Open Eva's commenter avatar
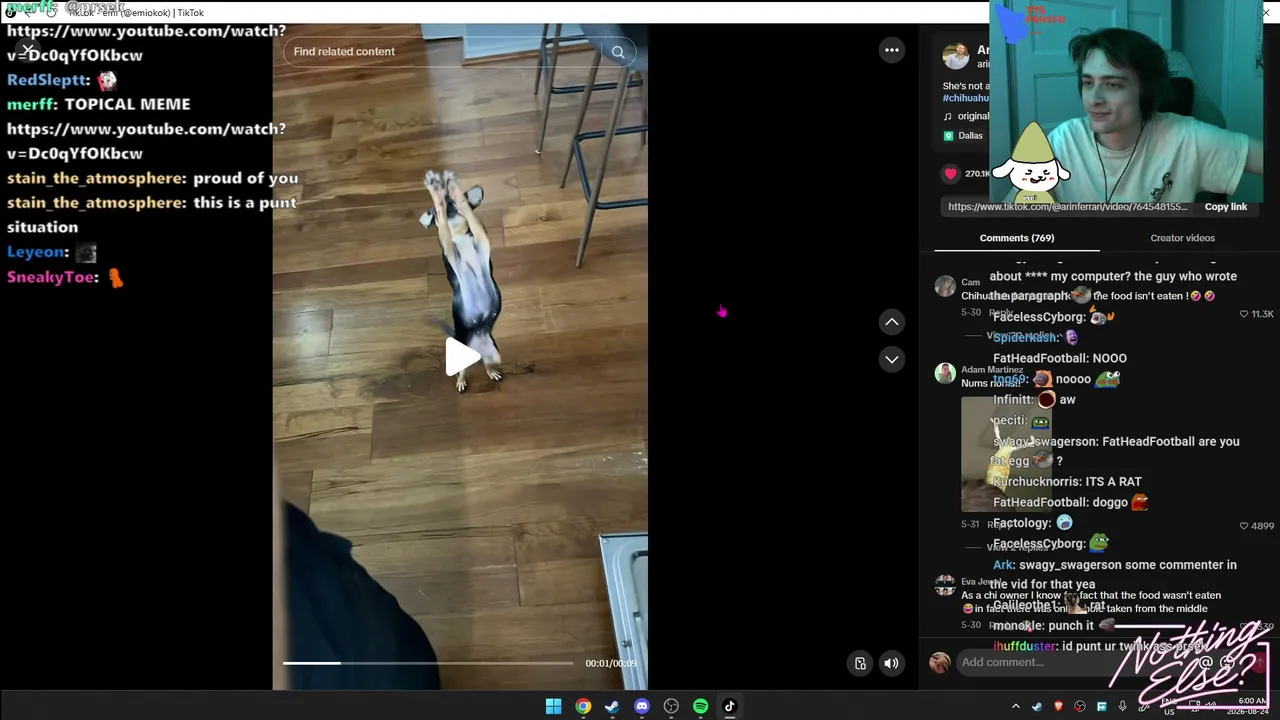This screenshot has height=720, width=1280. 945,586
